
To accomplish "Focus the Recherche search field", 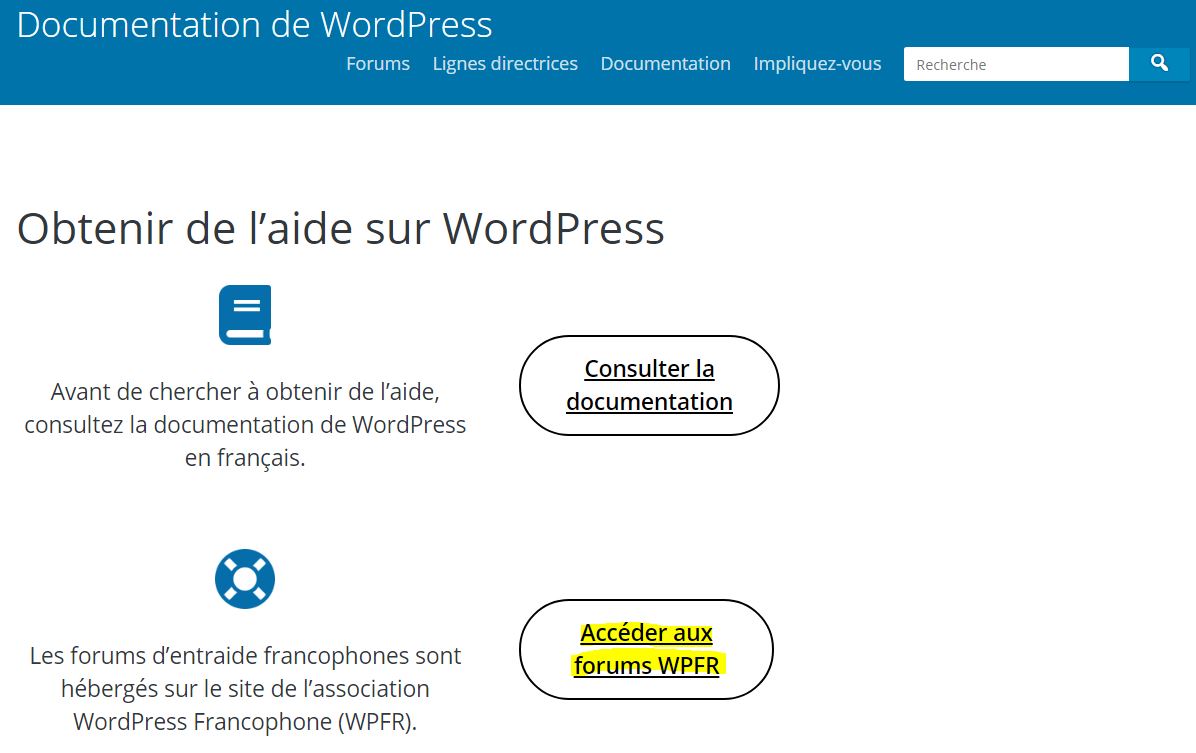I will point(1015,64).
